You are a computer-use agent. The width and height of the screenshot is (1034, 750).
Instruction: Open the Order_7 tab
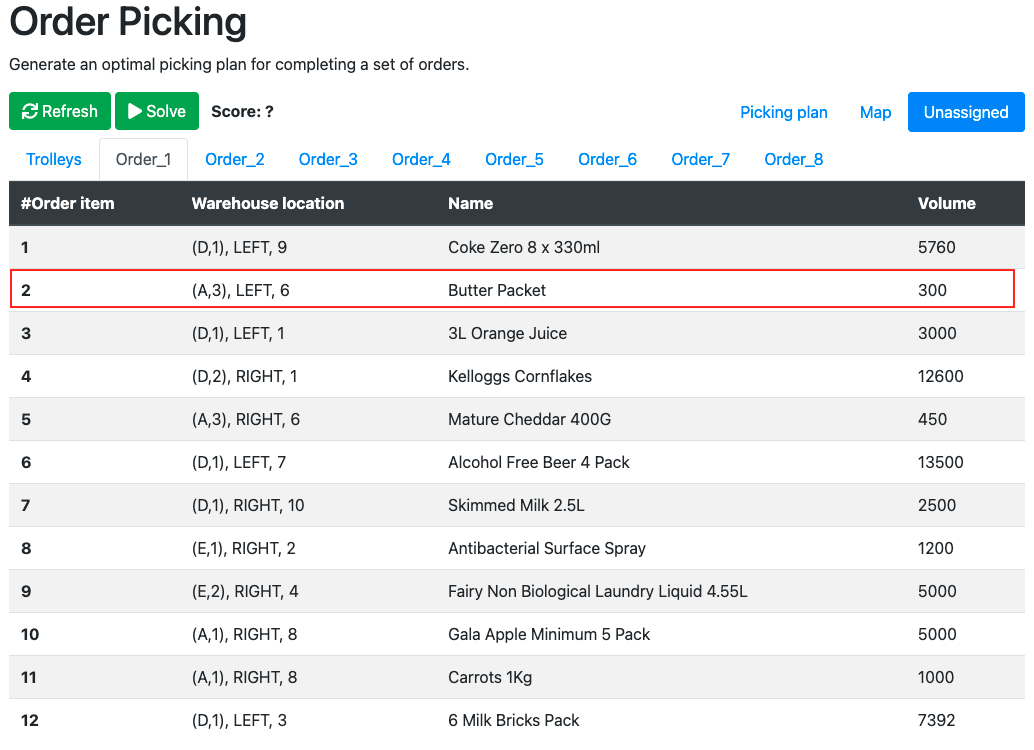tap(700, 160)
